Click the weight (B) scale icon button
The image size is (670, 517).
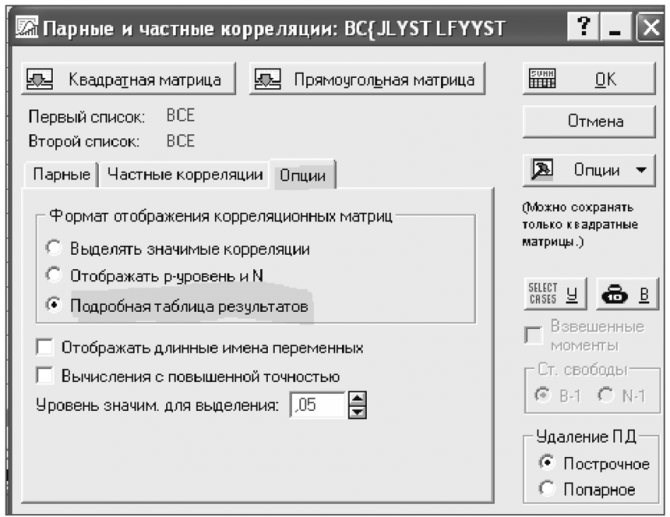pos(627,294)
